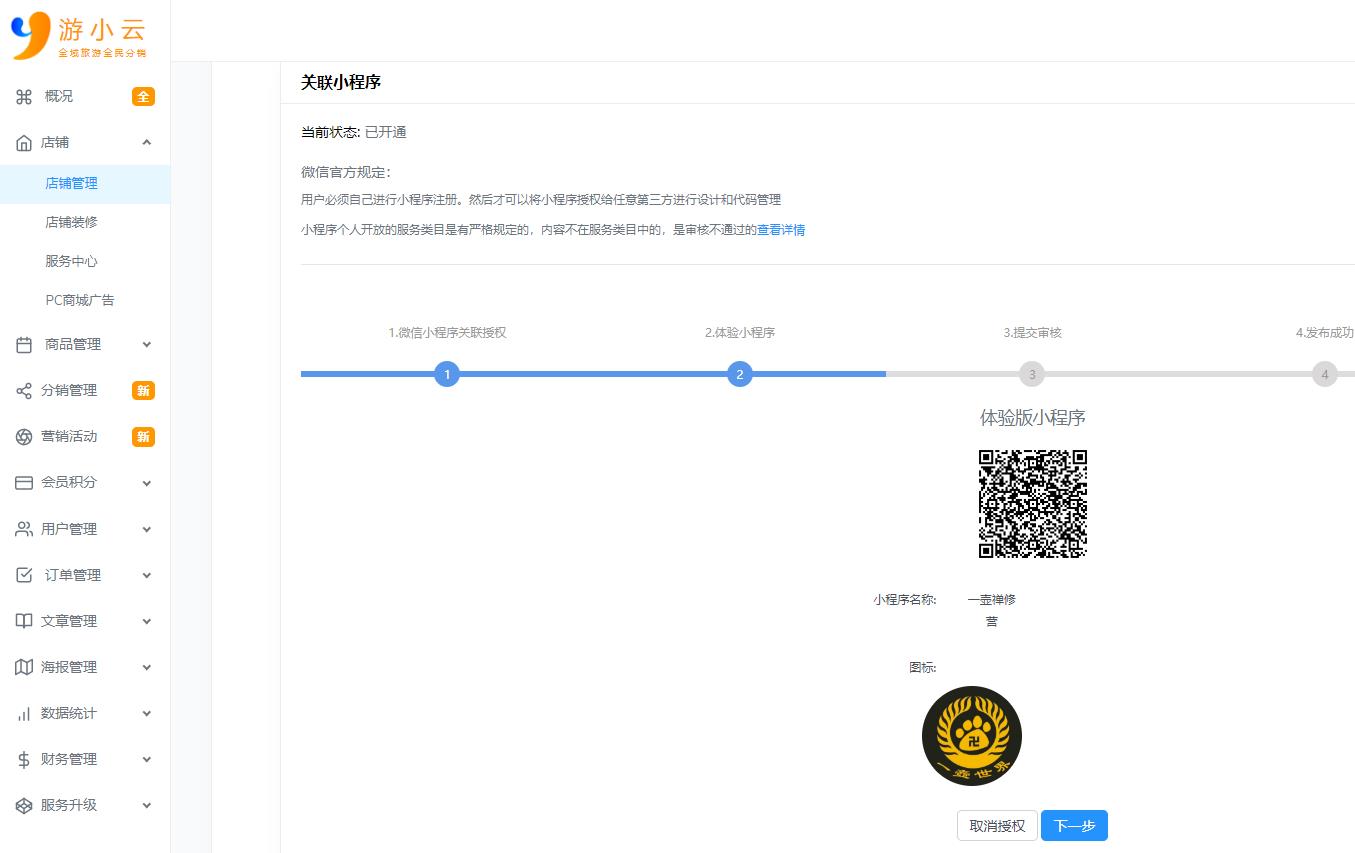Click the 店铺 house icon
Image resolution: width=1355 pixels, height=853 pixels.
[24, 143]
